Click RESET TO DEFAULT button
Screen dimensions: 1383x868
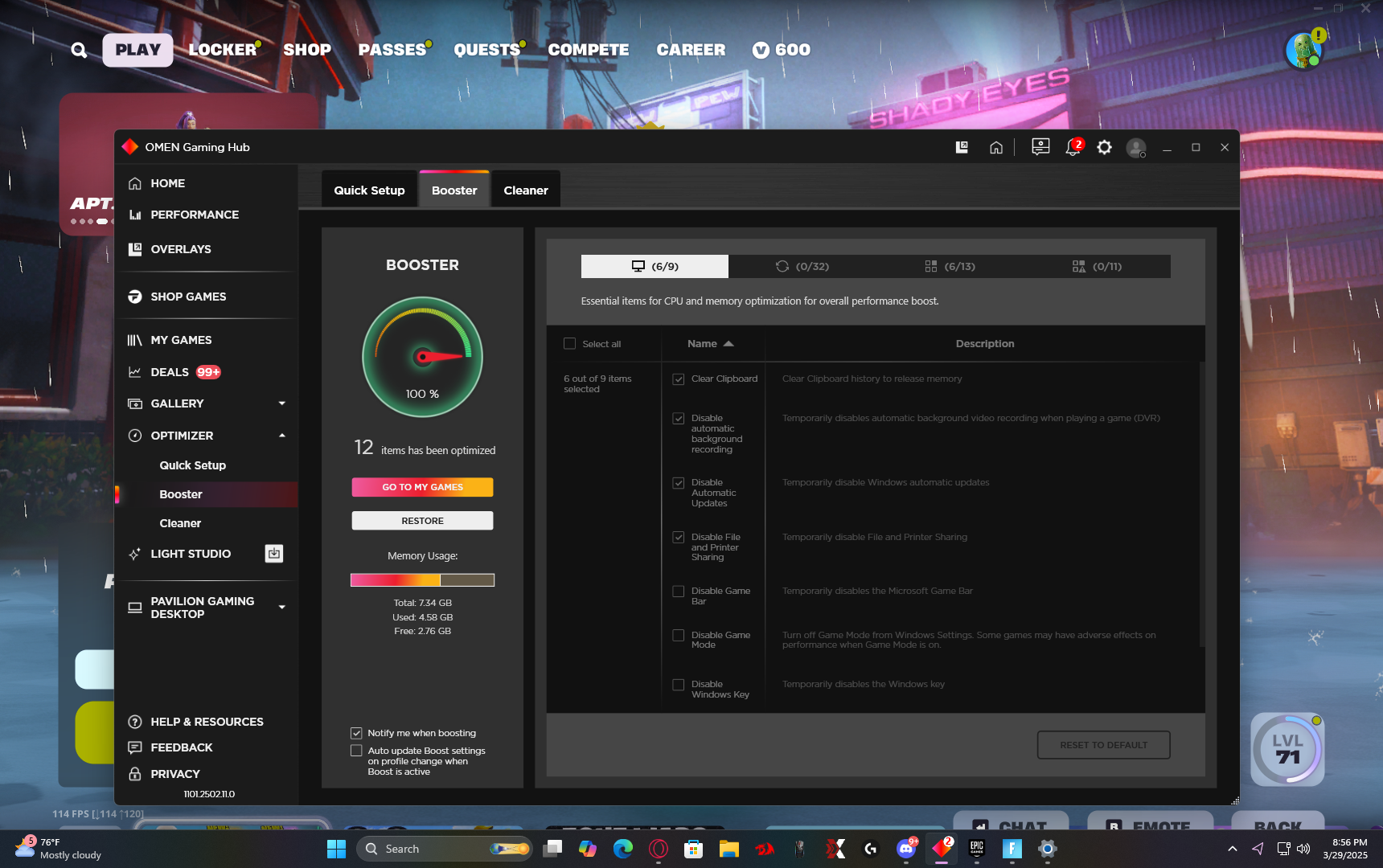(1103, 745)
